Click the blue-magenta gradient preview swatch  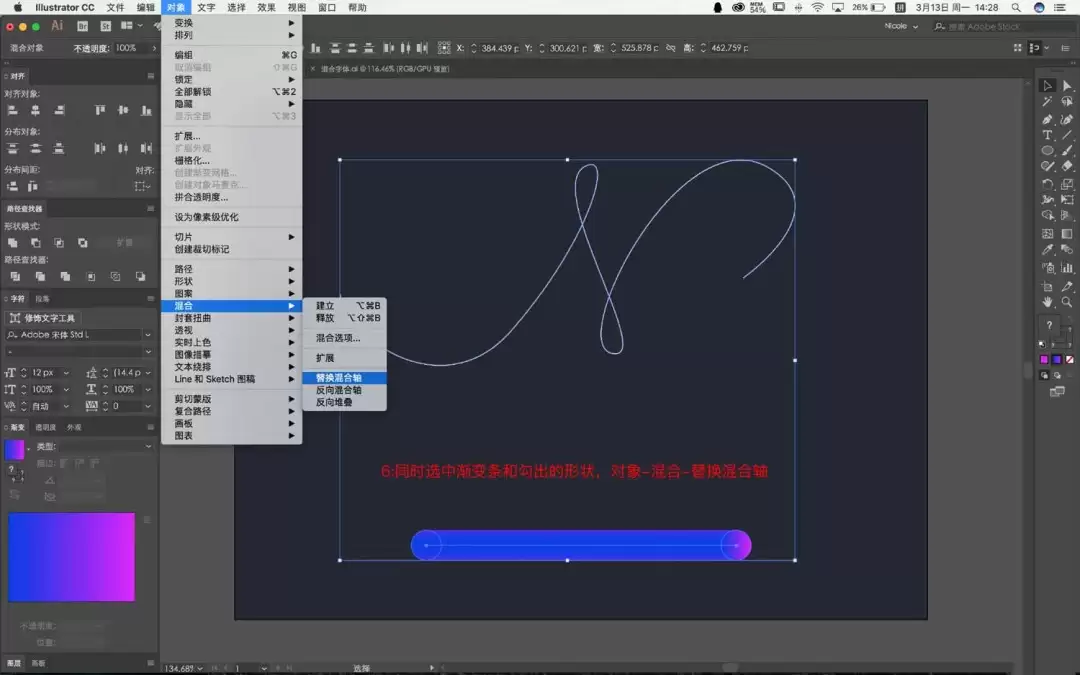72,557
